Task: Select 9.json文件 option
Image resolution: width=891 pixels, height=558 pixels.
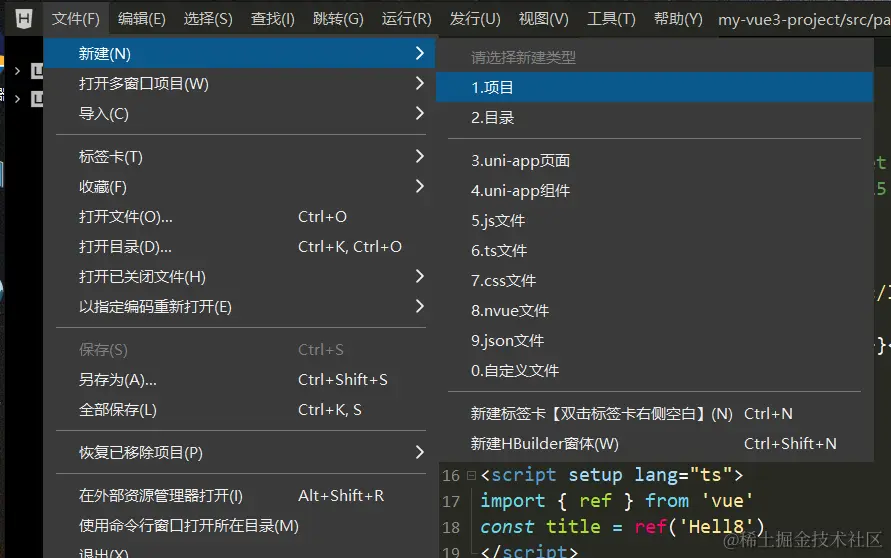Action: coord(655,341)
